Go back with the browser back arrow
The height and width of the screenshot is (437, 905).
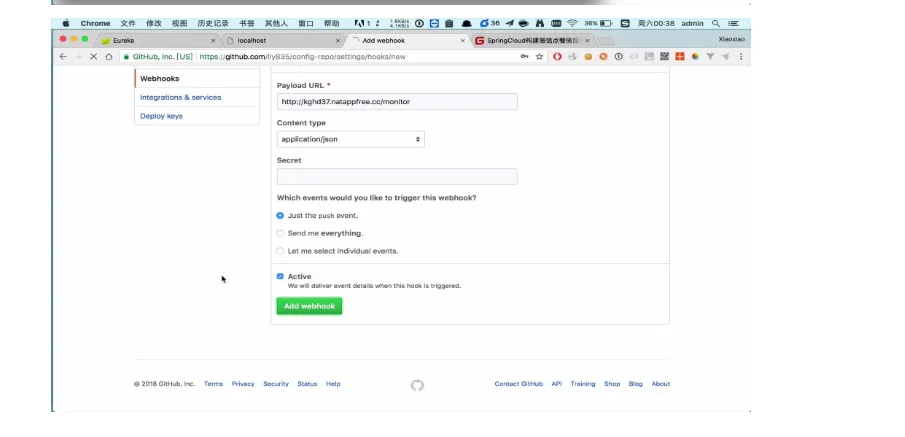coord(63,57)
